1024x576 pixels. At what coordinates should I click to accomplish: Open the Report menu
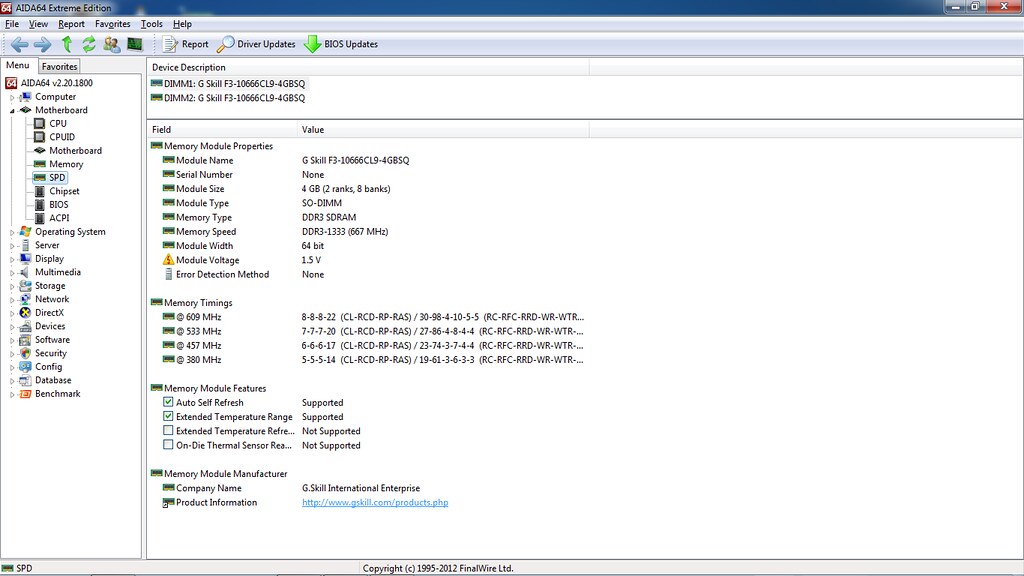pos(71,24)
